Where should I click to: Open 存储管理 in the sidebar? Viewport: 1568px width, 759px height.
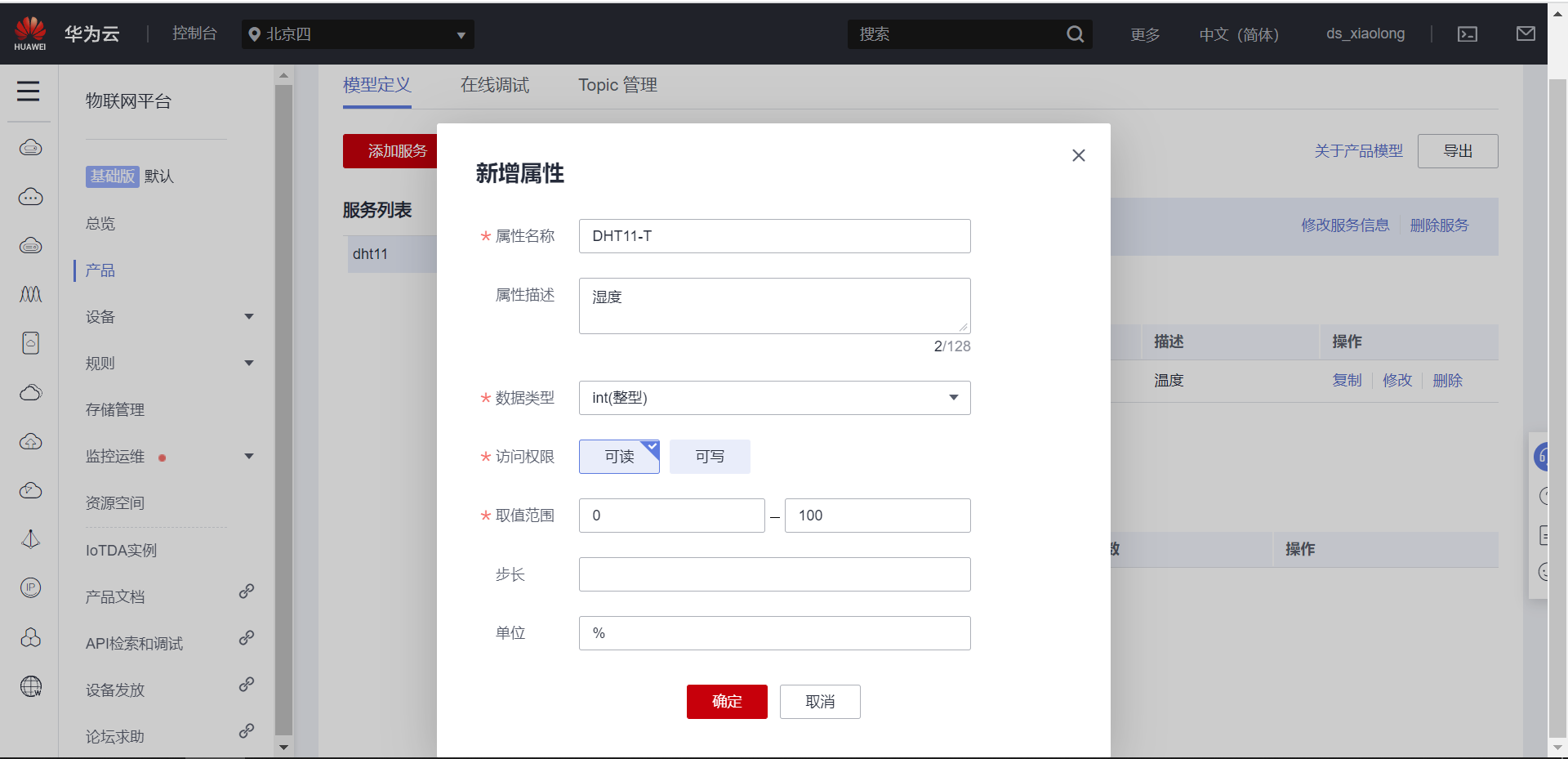click(x=115, y=410)
